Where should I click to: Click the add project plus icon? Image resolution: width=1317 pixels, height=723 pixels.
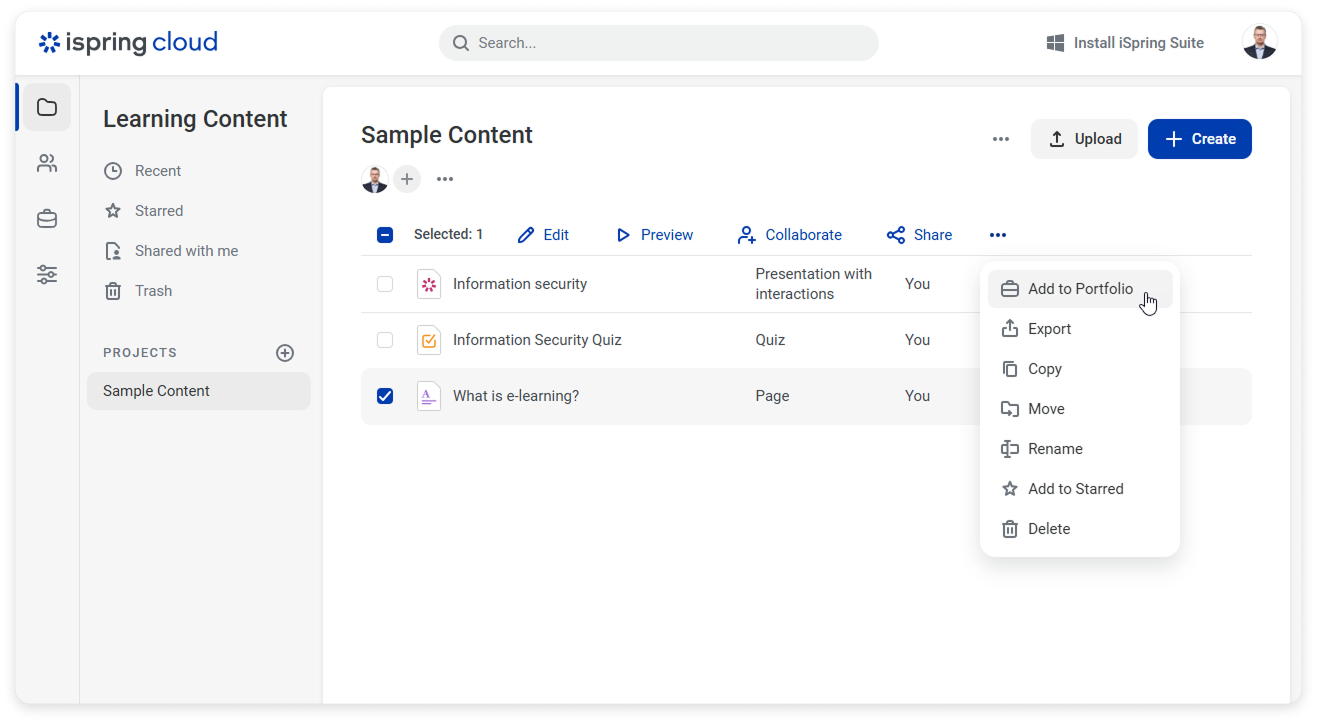285,353
